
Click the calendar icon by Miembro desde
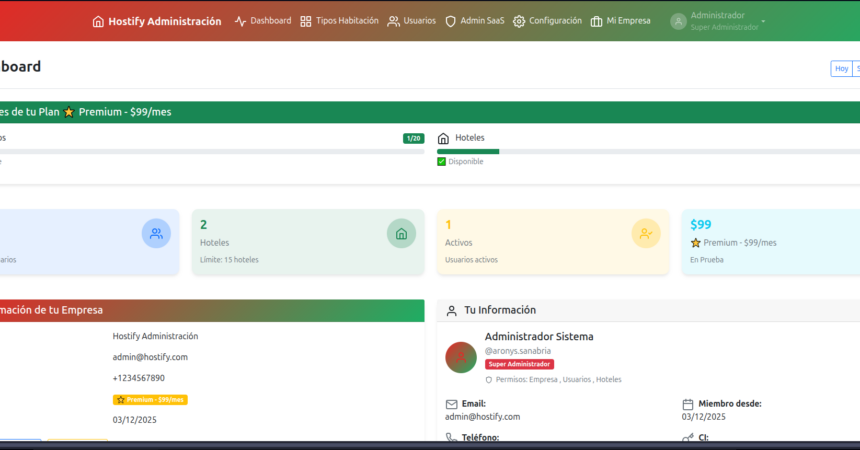688,404
